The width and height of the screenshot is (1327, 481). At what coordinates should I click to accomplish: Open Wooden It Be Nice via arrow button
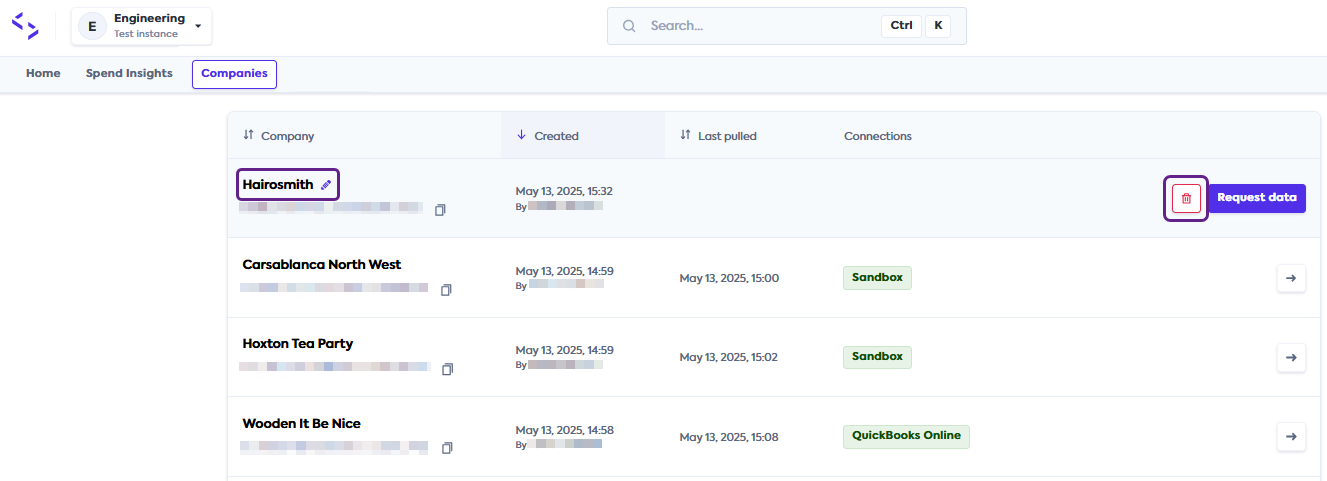click(1291, 436)
